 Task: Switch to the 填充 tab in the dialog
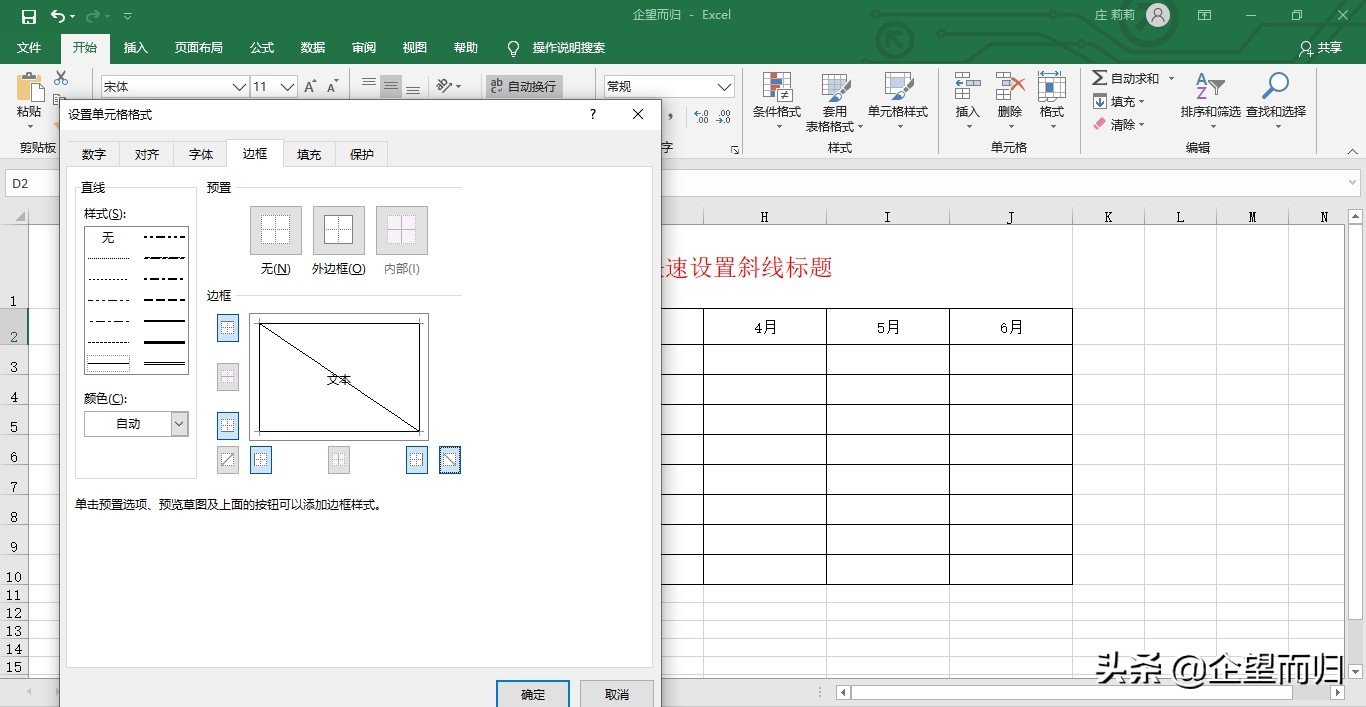click(307, 154)
